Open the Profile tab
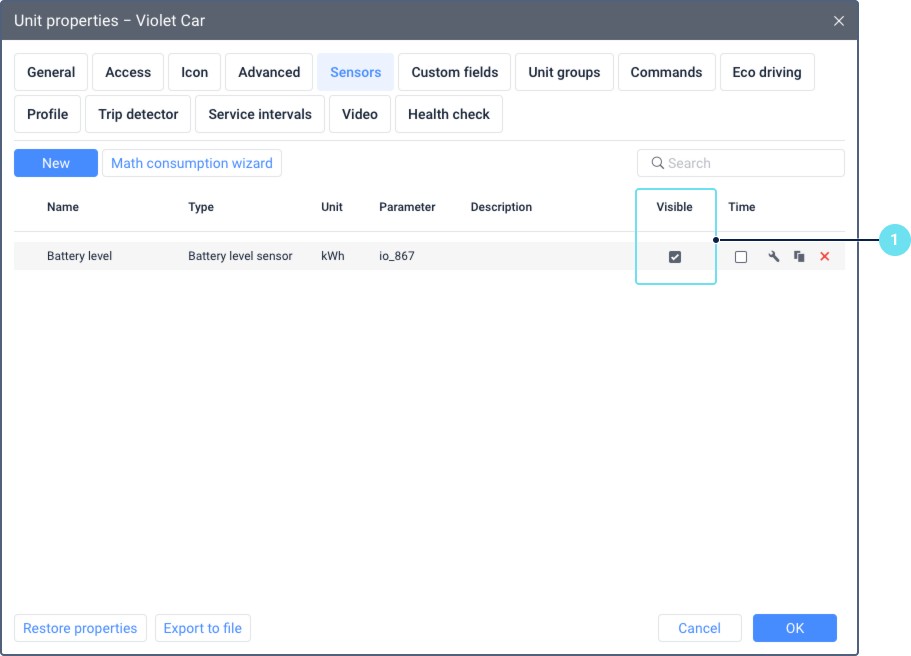The height and width of the screenshot is (656, 911). (48, 114)
